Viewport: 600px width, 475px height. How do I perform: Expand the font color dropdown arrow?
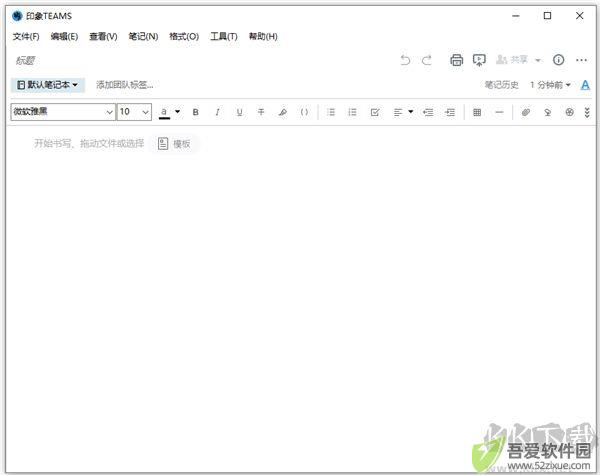178,112
